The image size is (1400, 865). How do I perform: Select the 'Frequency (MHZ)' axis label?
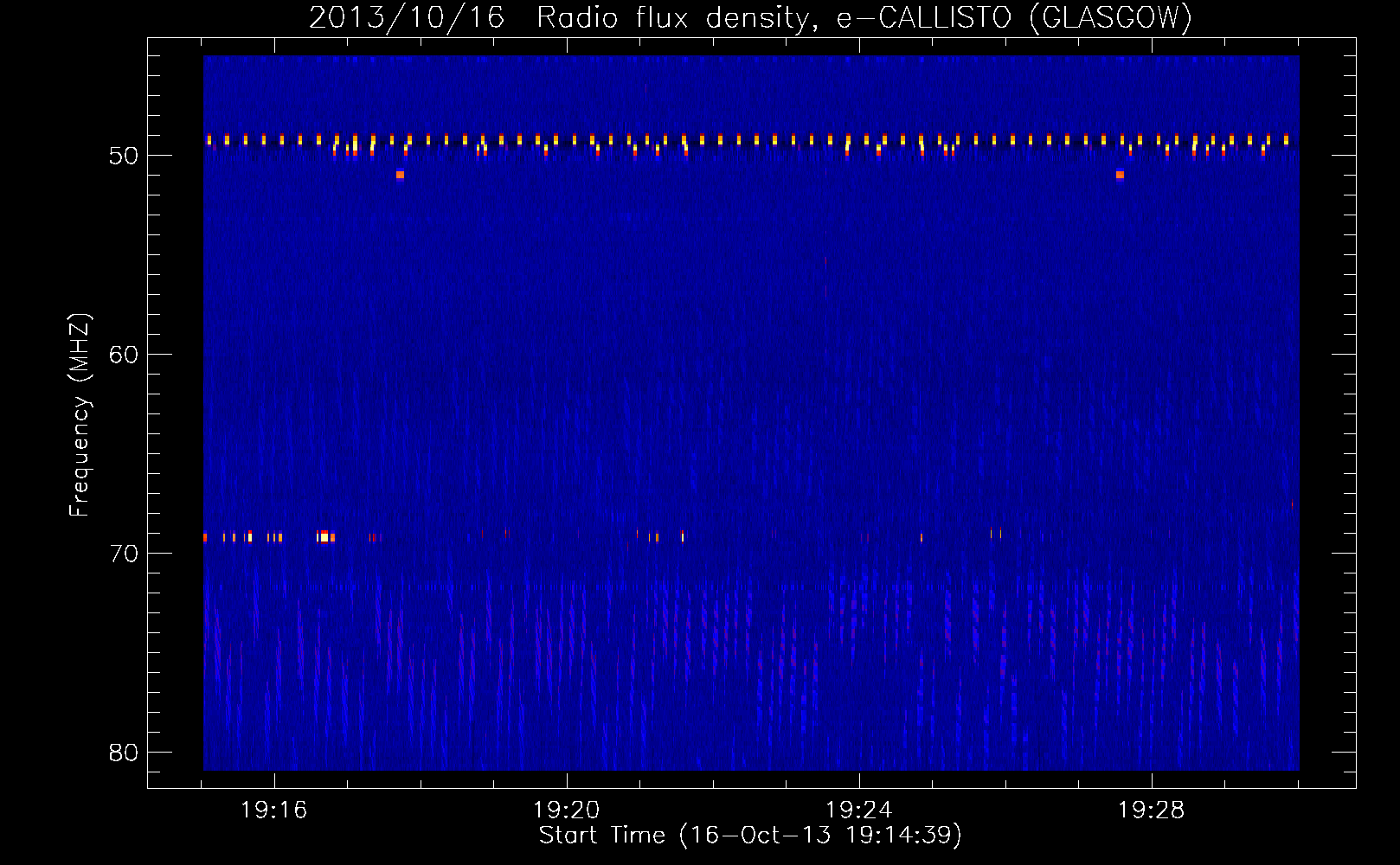coord(79,415)
